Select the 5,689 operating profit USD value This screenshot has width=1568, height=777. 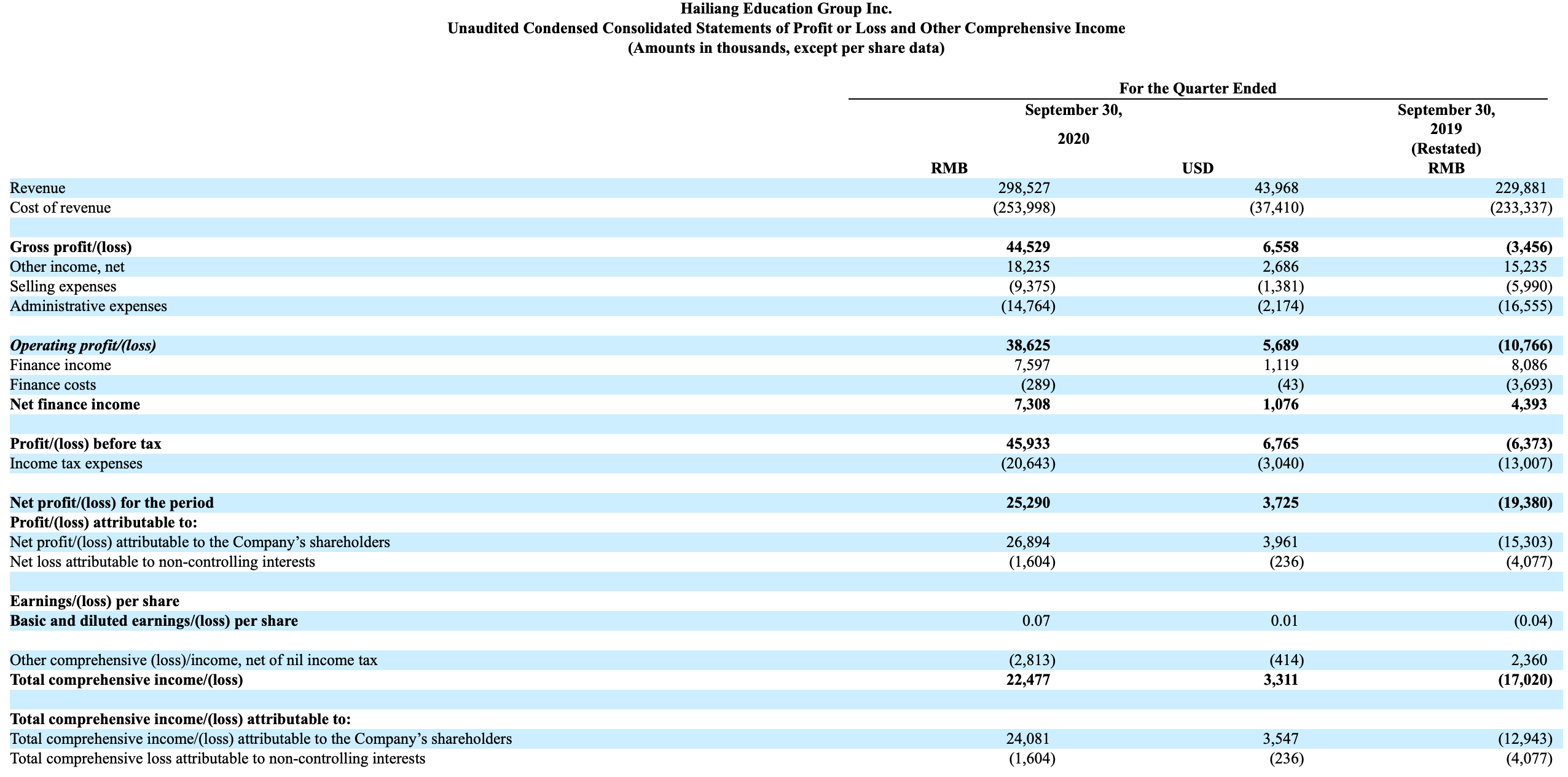click(x=1280, y=345)
